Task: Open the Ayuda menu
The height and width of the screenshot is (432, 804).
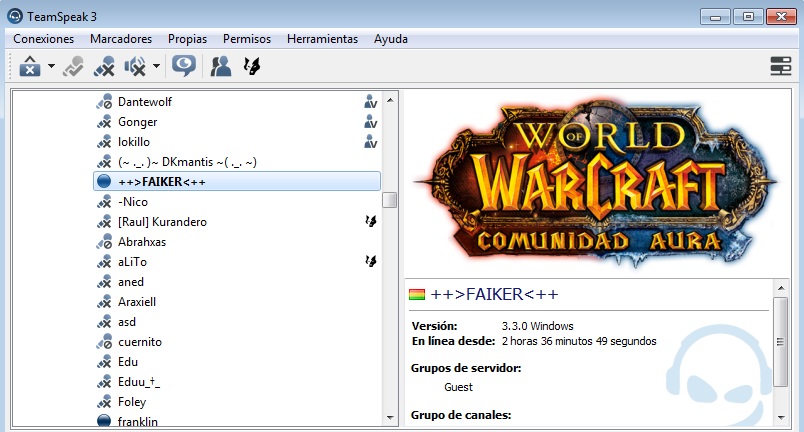Action: 391,39
